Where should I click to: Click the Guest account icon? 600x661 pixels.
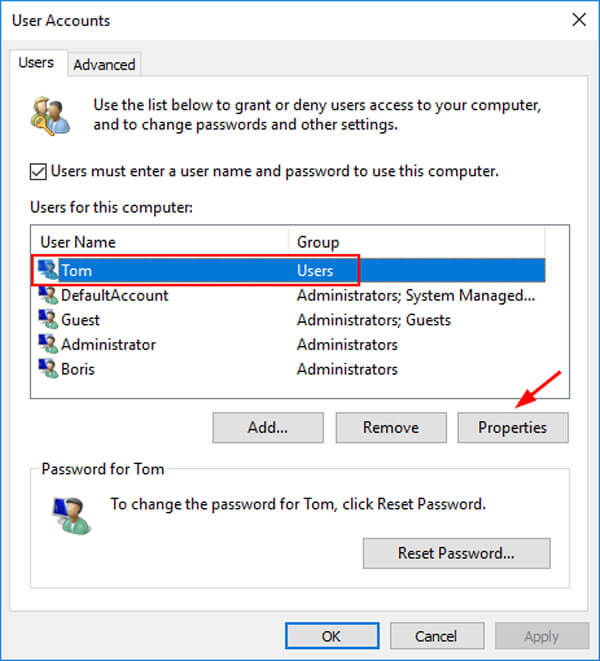pyautogui.click(x=48, y=320)
